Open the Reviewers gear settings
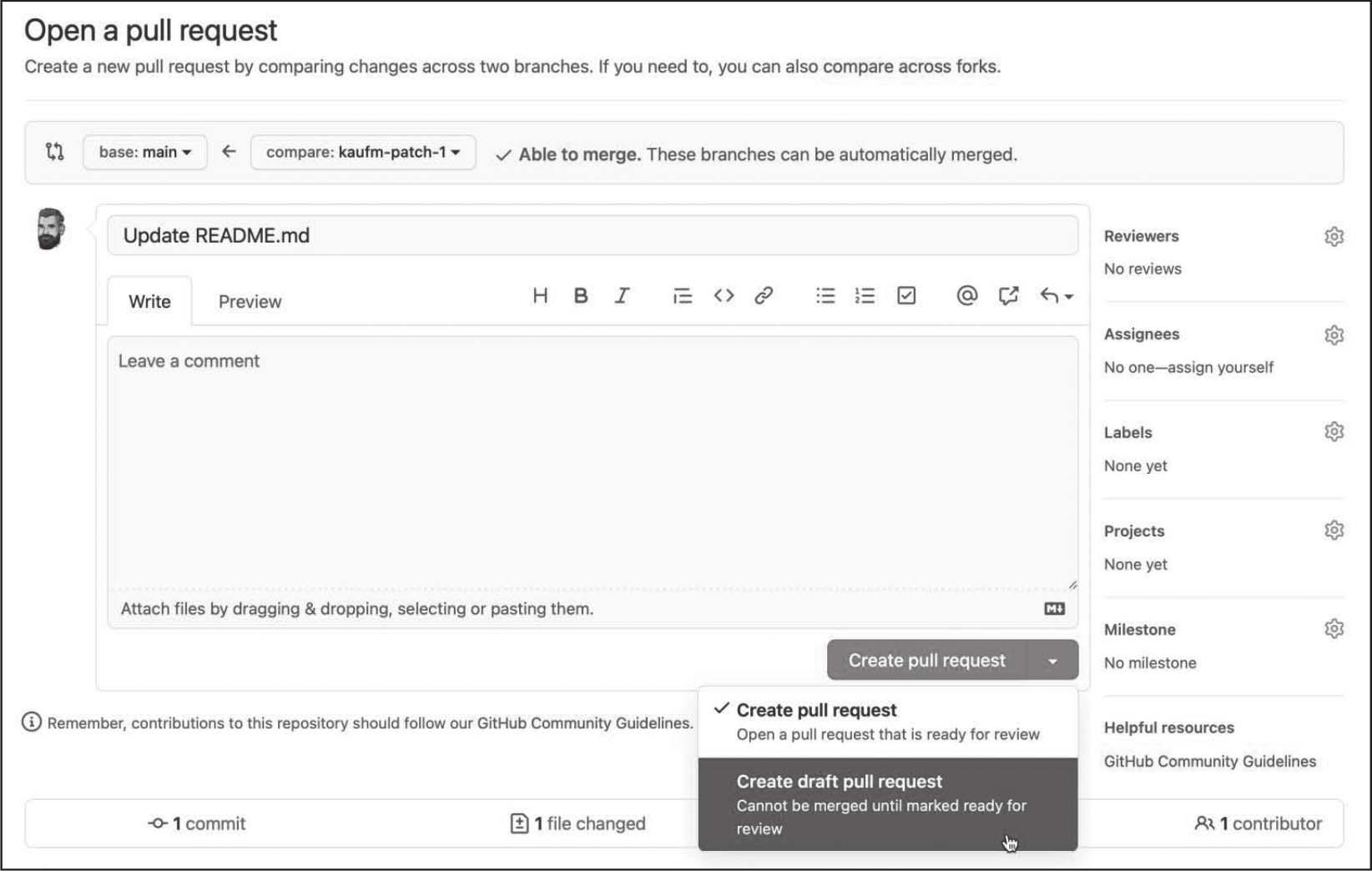1372x871 pixels. click(x=1334, y=237)
